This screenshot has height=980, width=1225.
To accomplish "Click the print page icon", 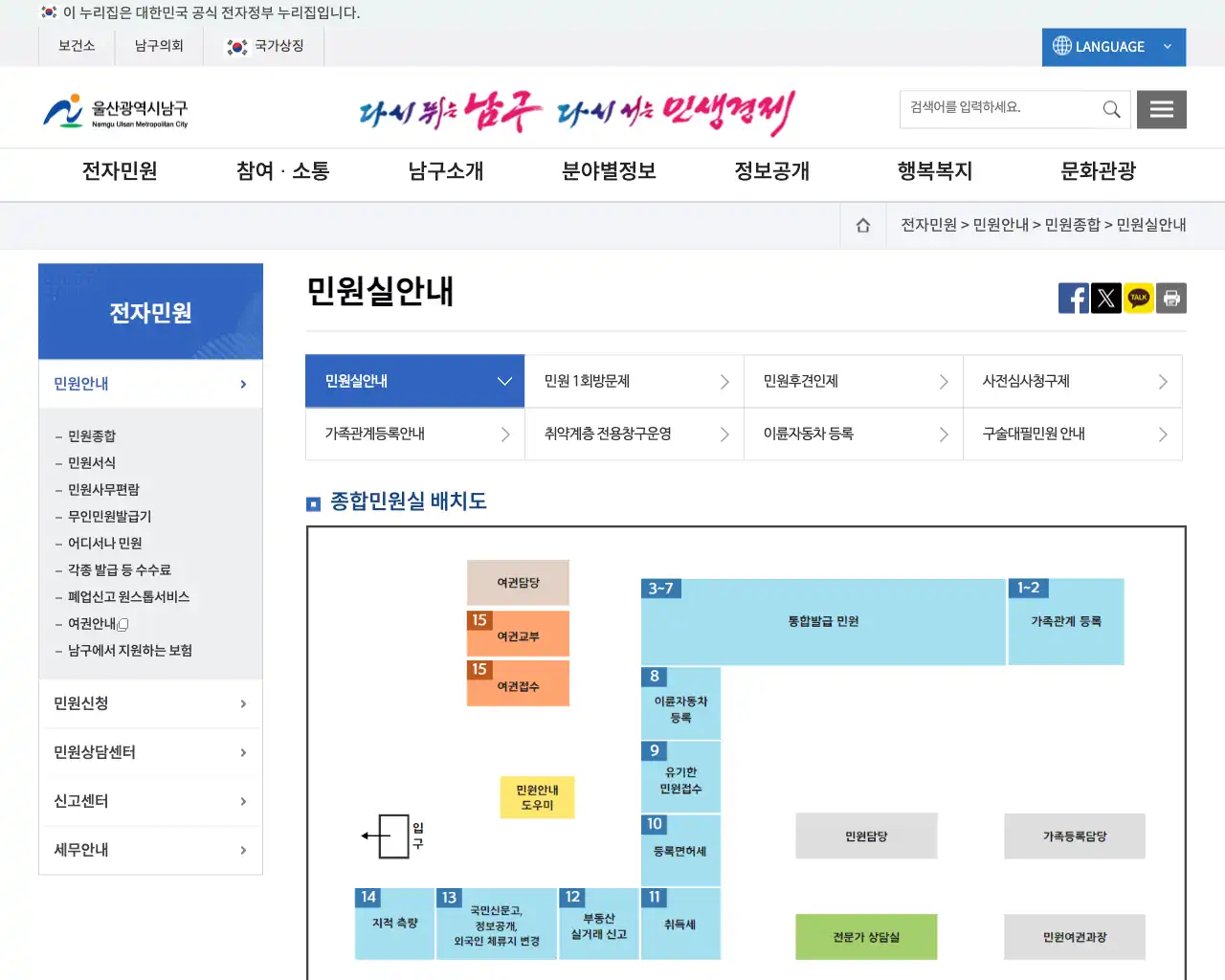I will click(1171, 298).
